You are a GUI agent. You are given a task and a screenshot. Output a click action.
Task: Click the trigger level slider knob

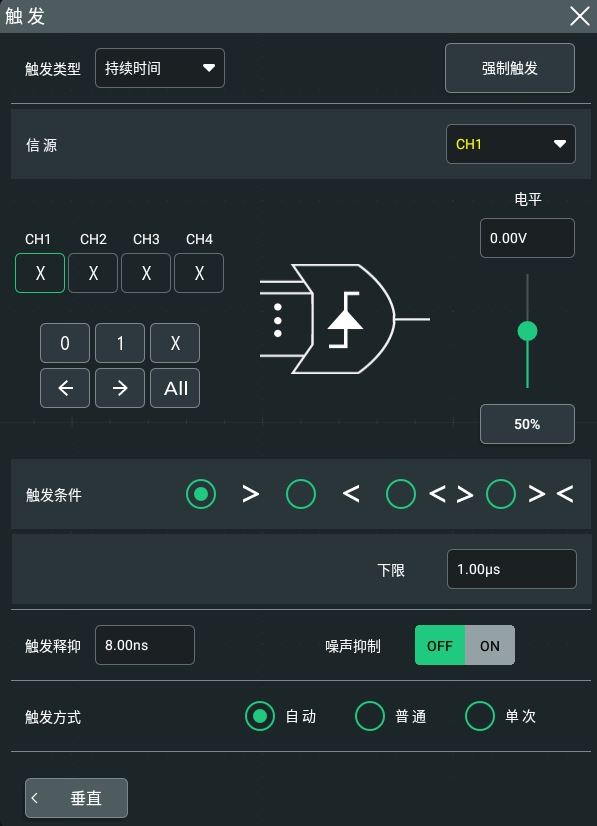[x=527, y=331]
